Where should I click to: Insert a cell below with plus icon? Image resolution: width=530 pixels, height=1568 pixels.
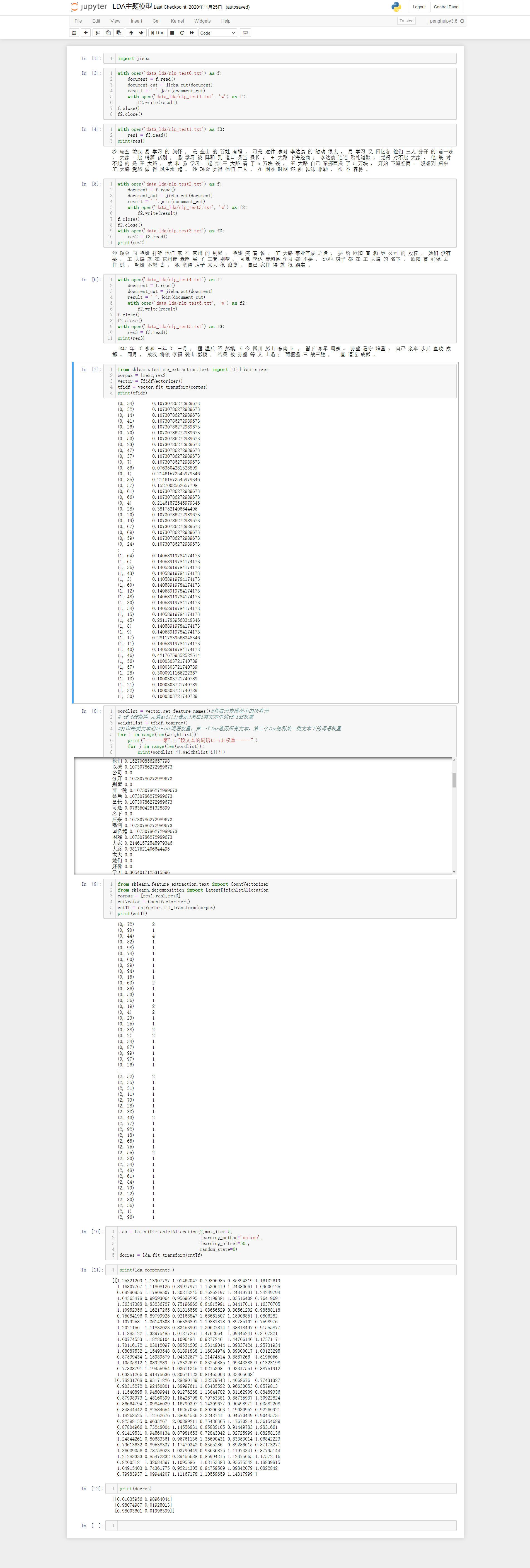point(86,33)
